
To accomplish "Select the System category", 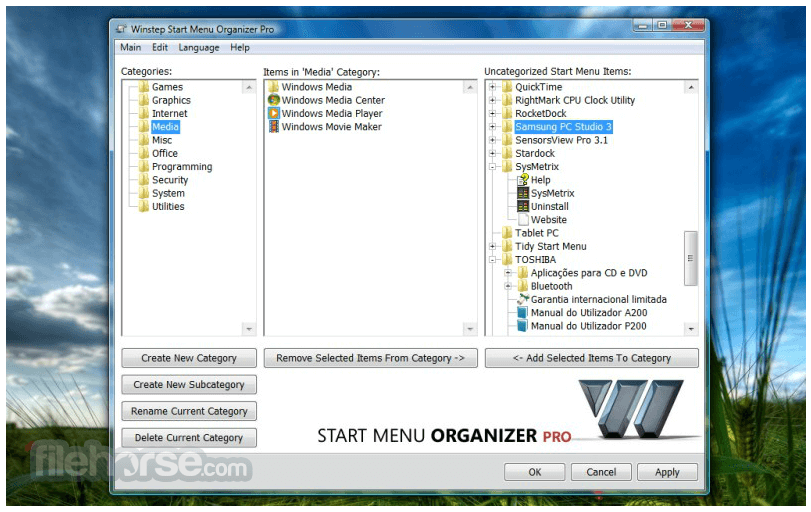I will tap(168, 193).
